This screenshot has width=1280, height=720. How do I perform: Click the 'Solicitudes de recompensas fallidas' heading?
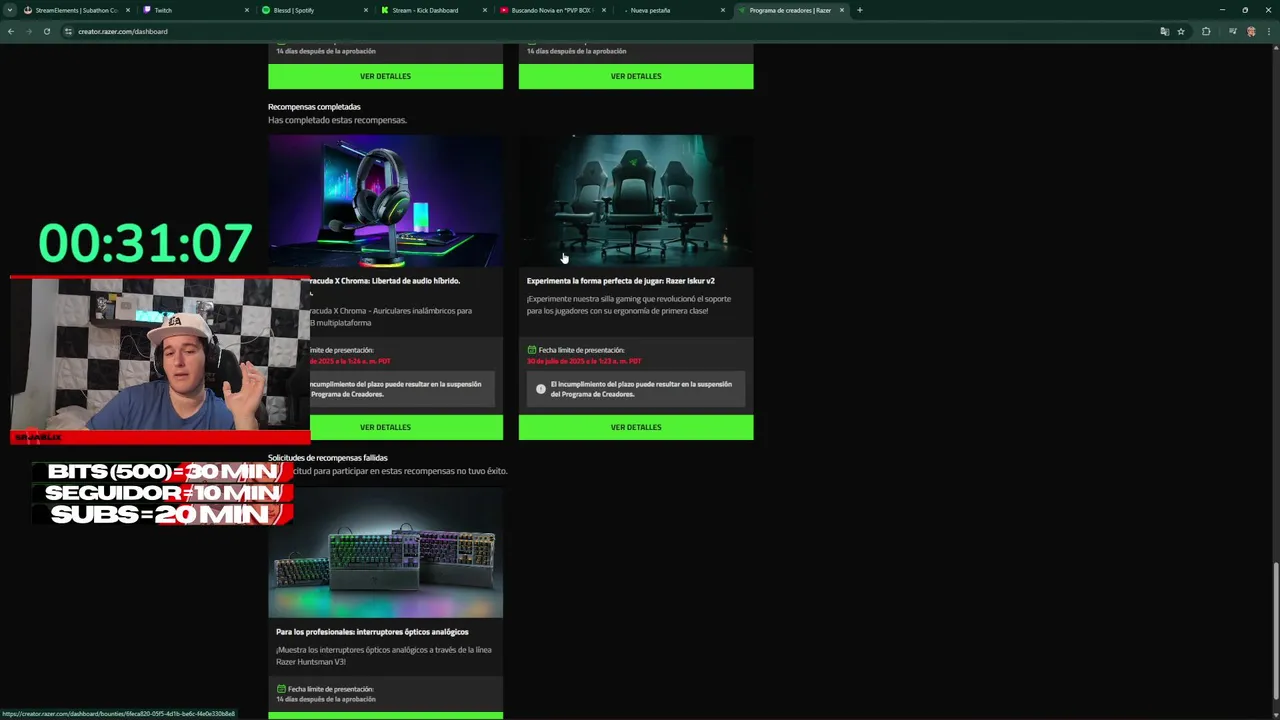pos(327,458)
